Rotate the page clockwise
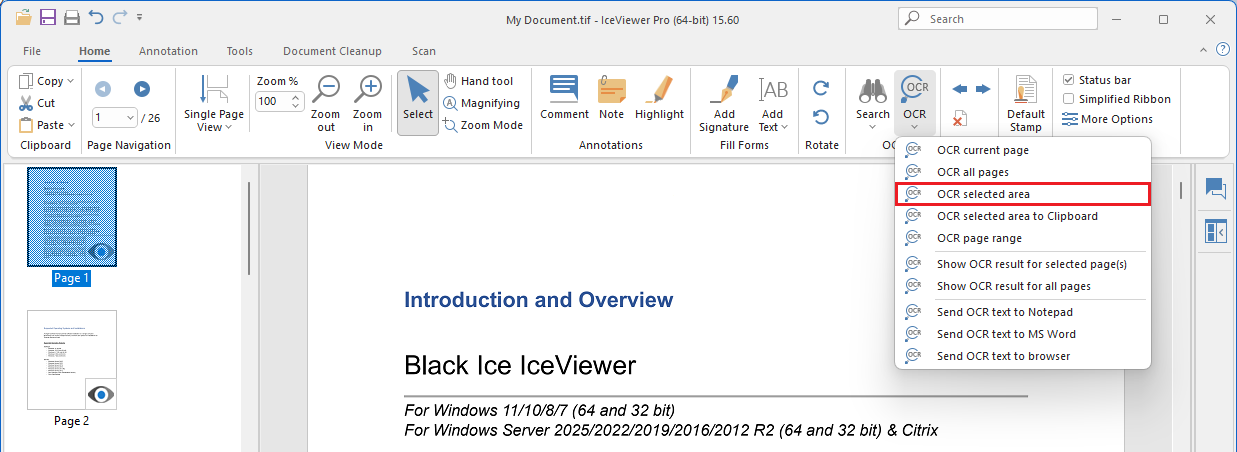1237x452 pixels. tap(821, 88)
